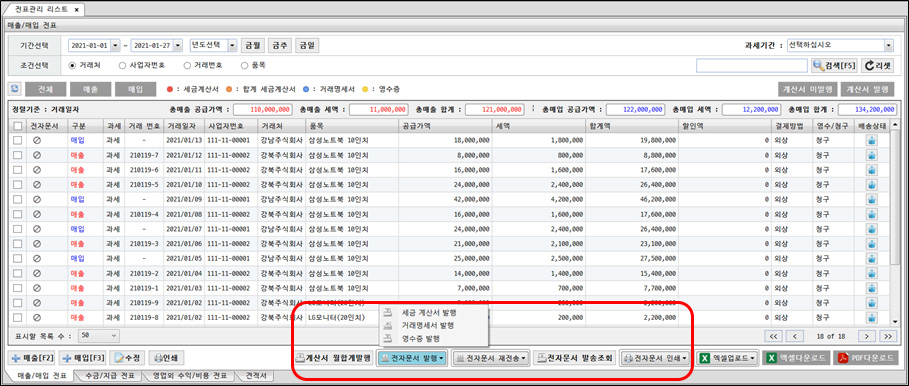Click the 검색[F5] search button
909x386 pixels.
tap(834, 65)
